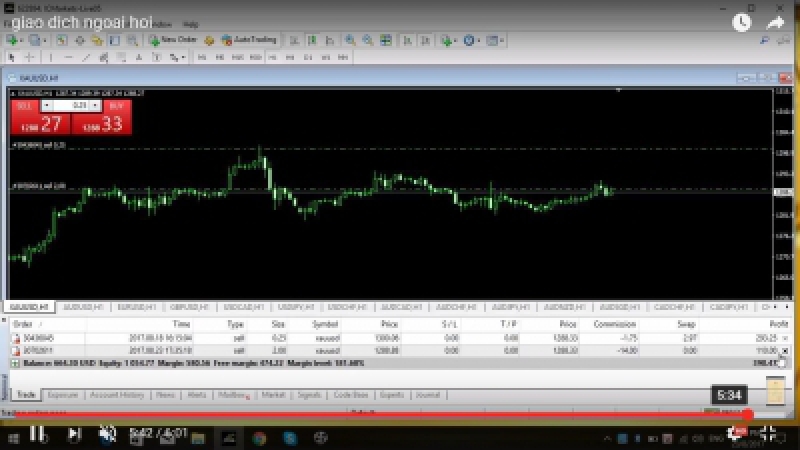Pause the video playback
The width and height of the screenshot is (800, 450).
click(x=36, y=434)
